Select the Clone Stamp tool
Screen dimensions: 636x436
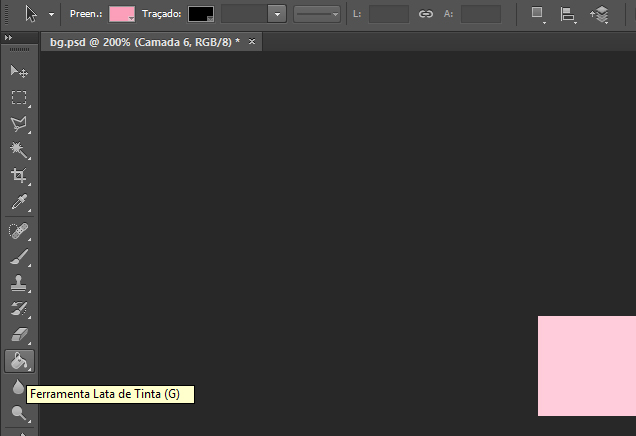point(19,283)
